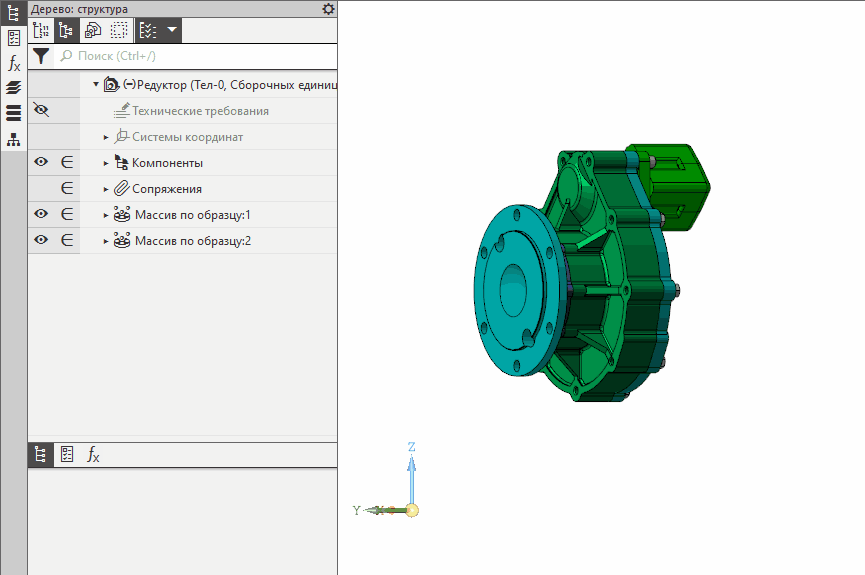Click the tree panel settings gear

point(328,8)
